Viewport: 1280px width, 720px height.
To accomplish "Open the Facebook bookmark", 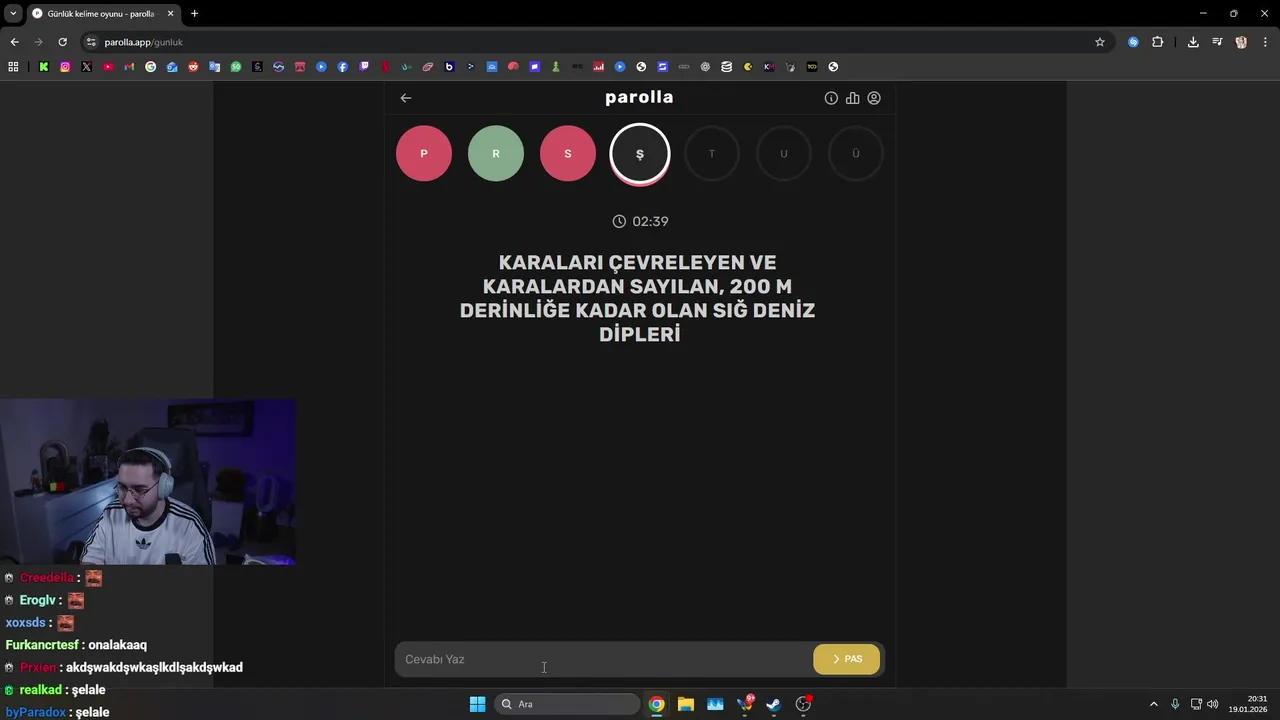I will 343,67.
